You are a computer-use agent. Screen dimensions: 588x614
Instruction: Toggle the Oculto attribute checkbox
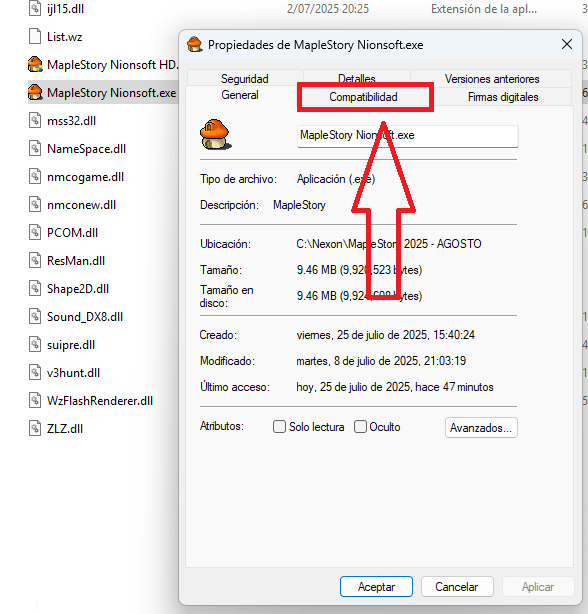[x=360, y=426]
